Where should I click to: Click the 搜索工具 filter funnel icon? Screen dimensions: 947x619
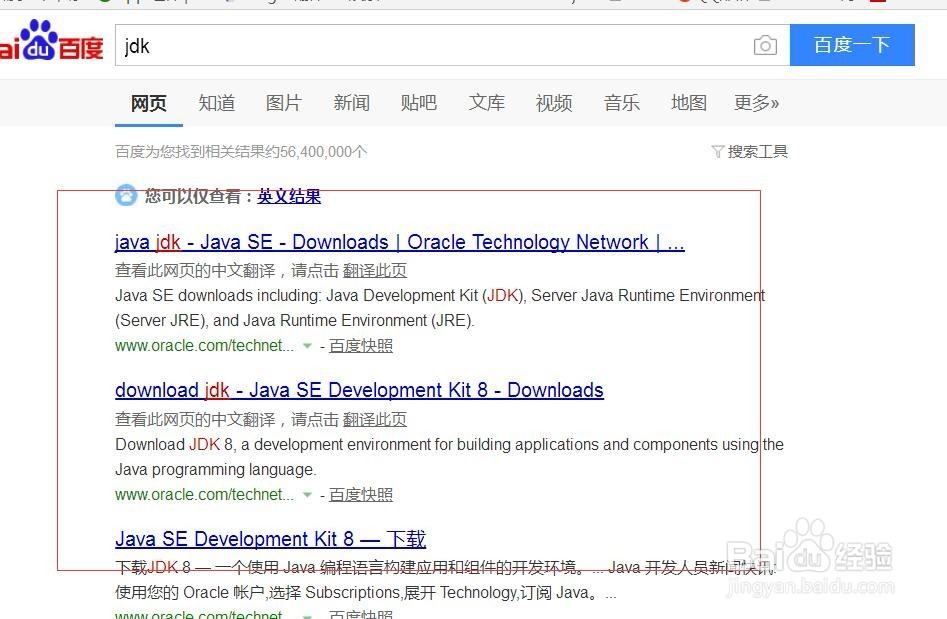pyautogui.click(x=717, y=152)
